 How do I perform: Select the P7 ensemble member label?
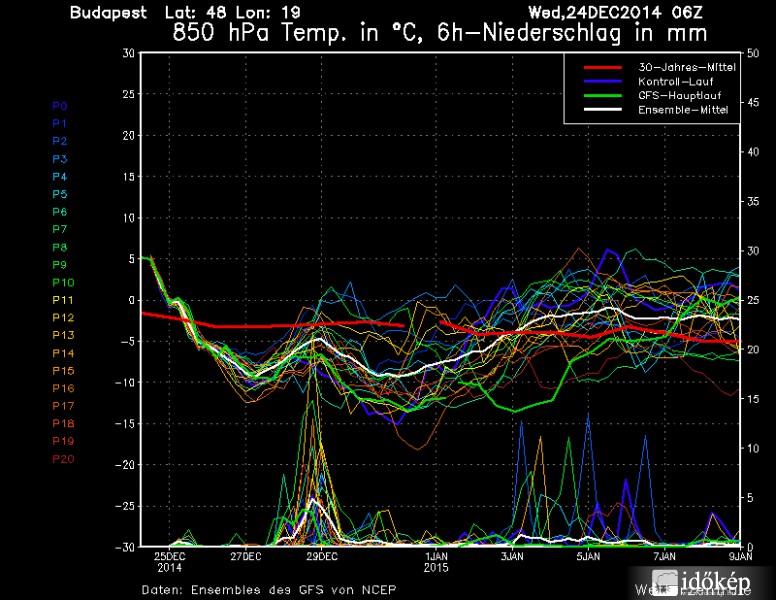pos(60,229)
